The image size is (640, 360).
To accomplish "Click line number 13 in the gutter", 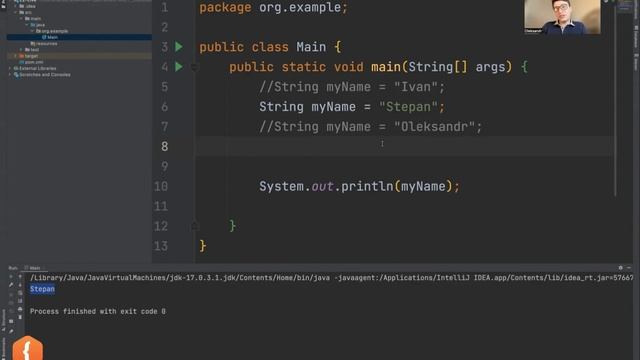I will coord(161,246).
